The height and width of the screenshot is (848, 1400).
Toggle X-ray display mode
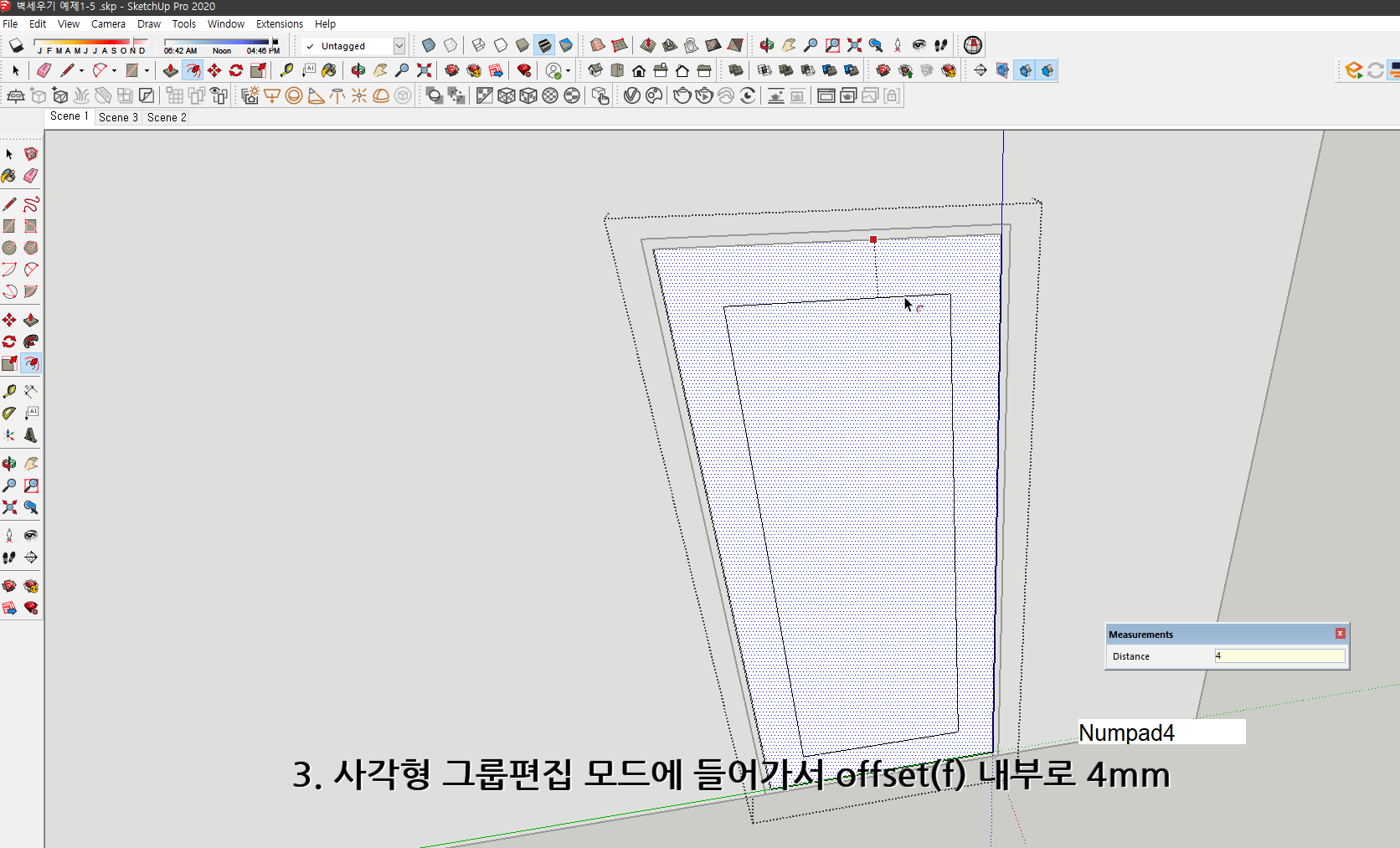click(x=429, y=45)
